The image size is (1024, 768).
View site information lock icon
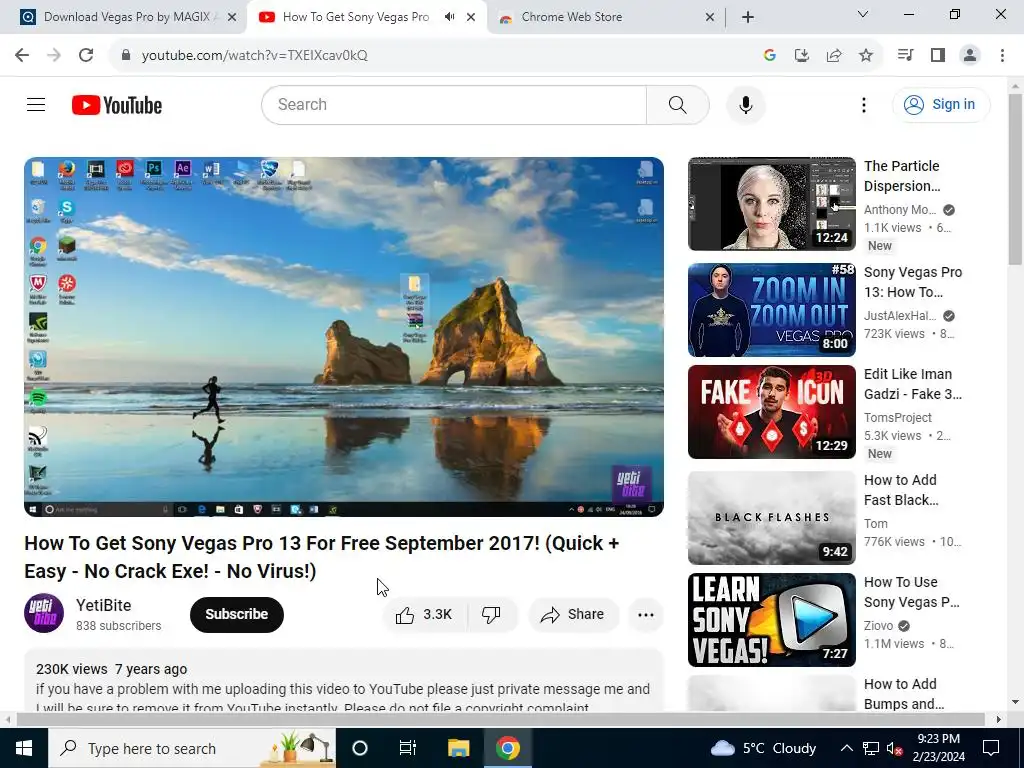(125, 55)
